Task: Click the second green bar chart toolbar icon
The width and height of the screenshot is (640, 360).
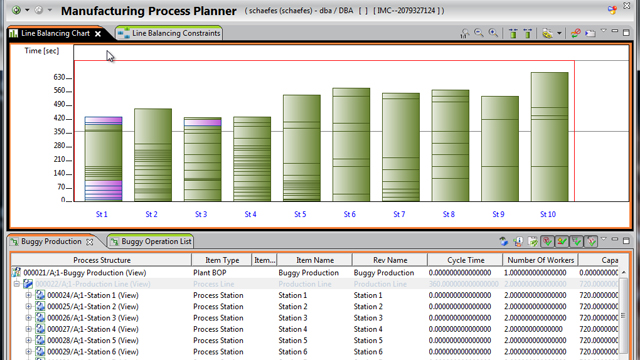Action: coord(528,33)
